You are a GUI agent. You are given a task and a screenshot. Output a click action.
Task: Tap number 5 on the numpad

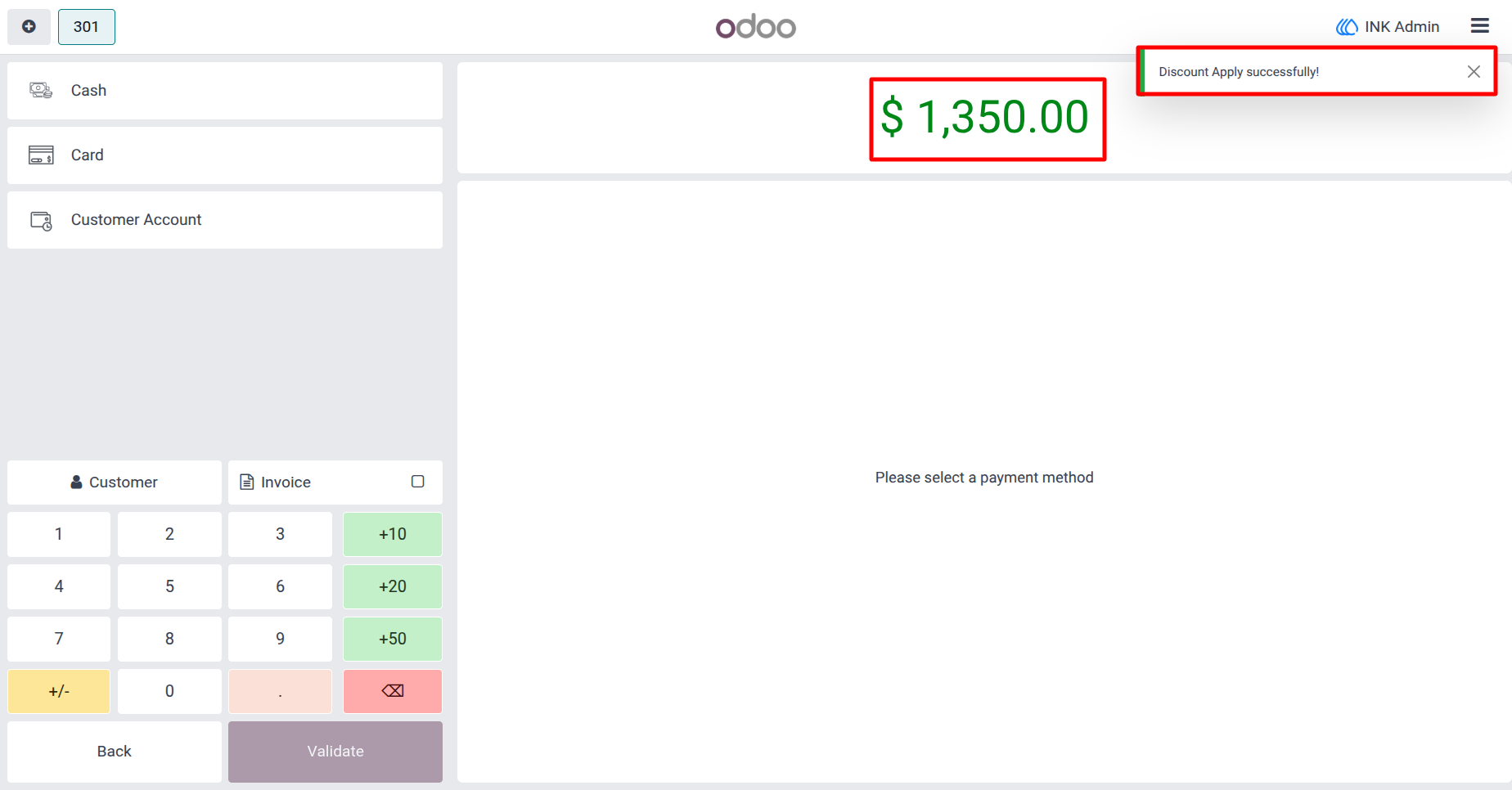169,586
